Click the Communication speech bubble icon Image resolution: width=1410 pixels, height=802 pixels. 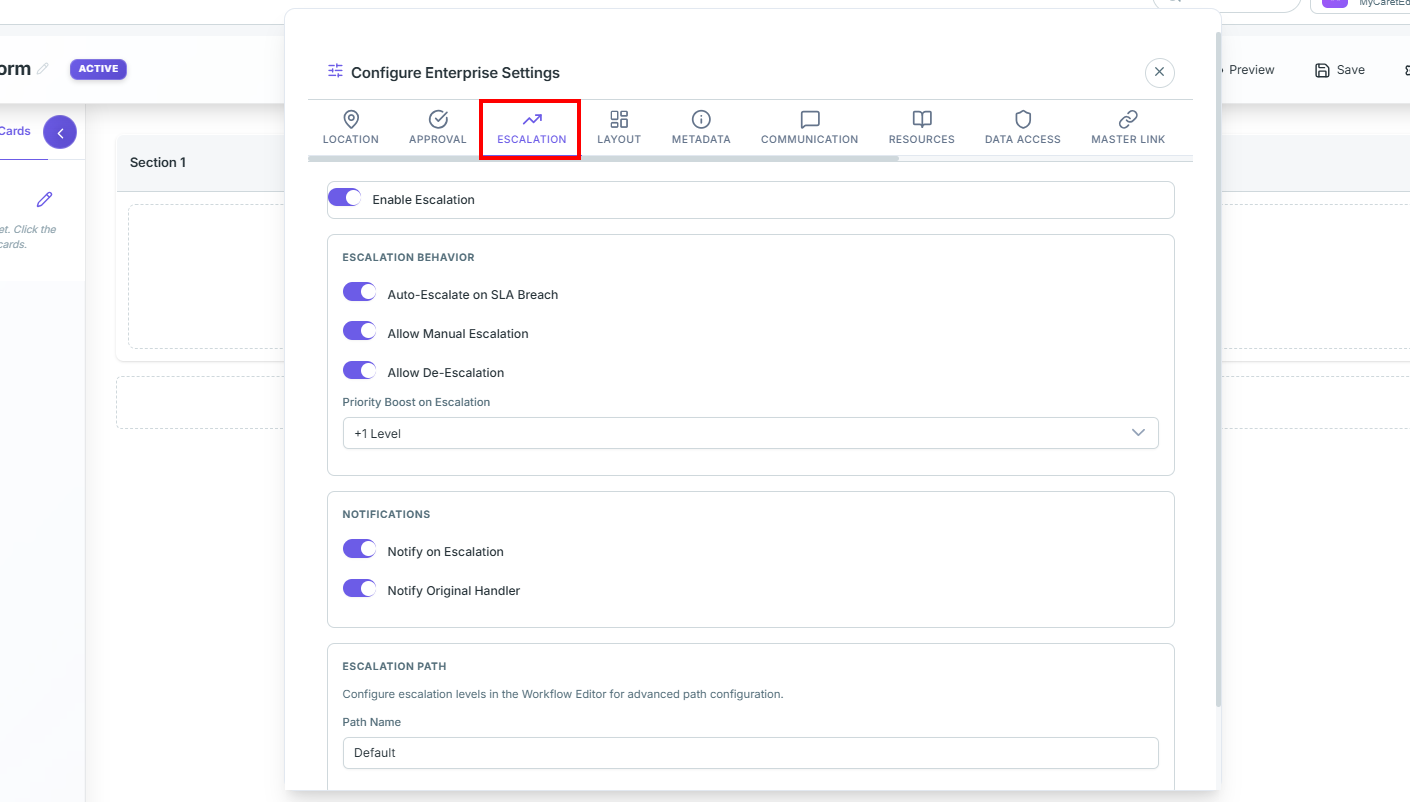click(810, 119)
